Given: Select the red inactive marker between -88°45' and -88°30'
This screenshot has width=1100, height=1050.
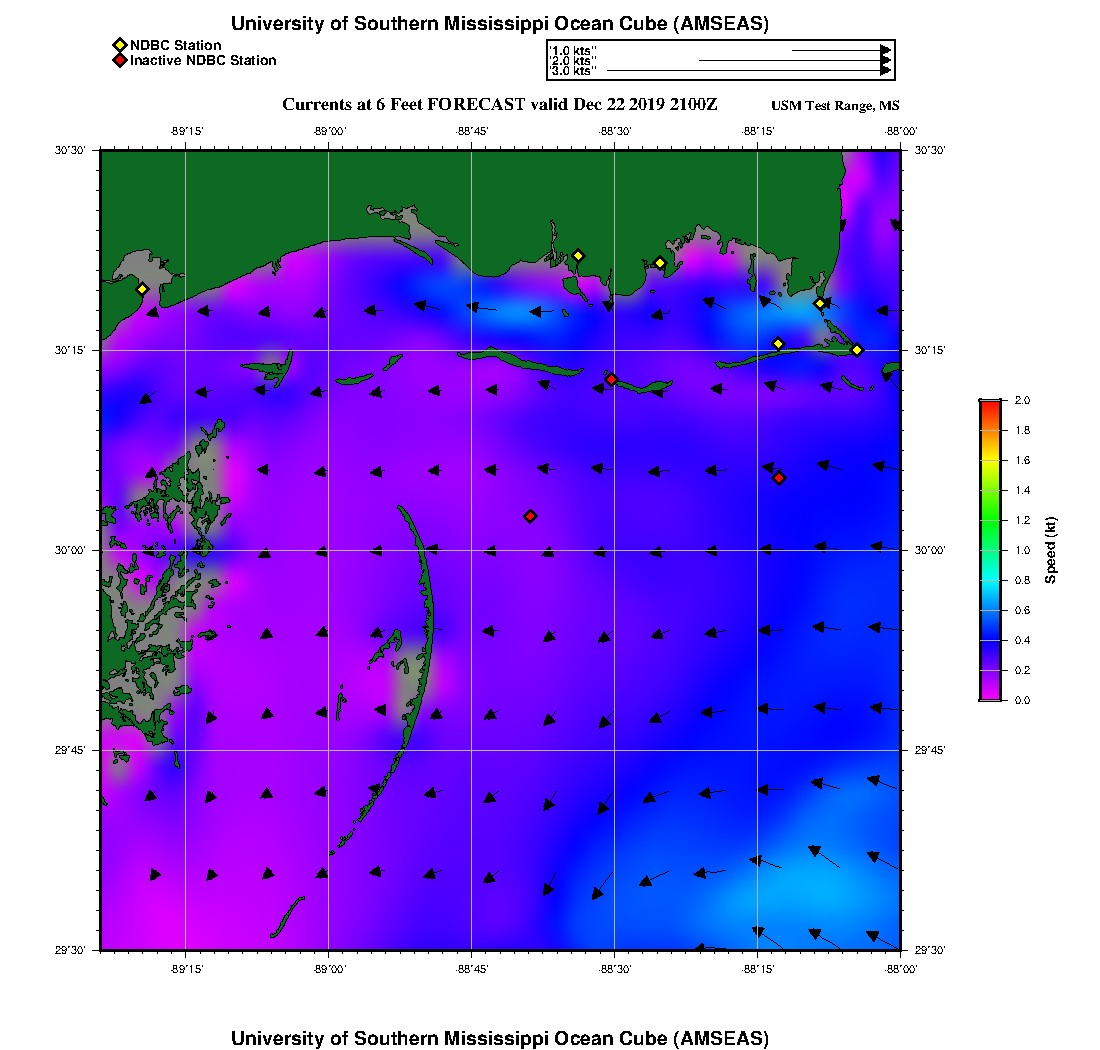Looking at the screenshot, I should pyautogui.click(x=530, y=516).
